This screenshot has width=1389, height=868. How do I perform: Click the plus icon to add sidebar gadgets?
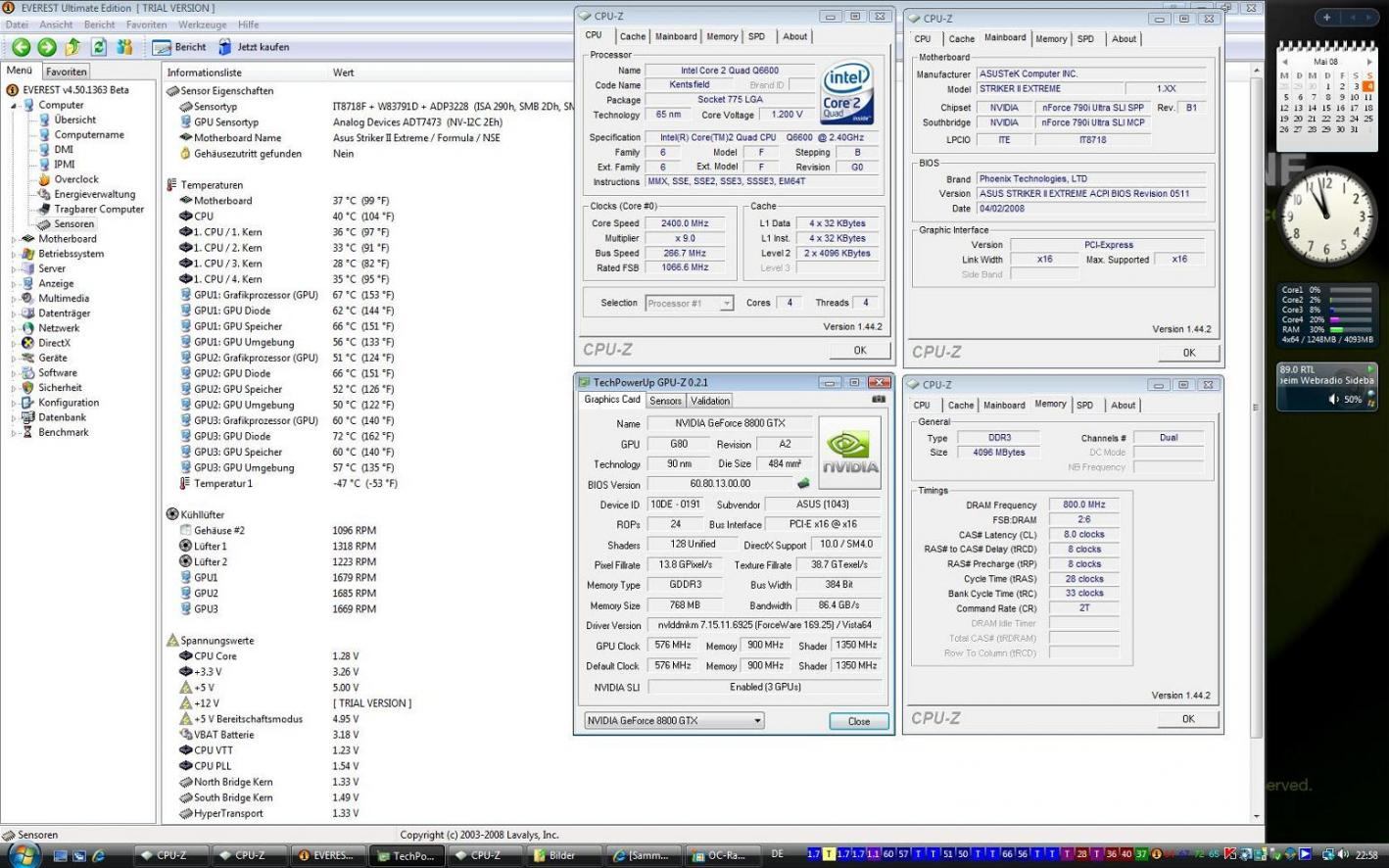pyautogui.click(x=1327, y=18)
